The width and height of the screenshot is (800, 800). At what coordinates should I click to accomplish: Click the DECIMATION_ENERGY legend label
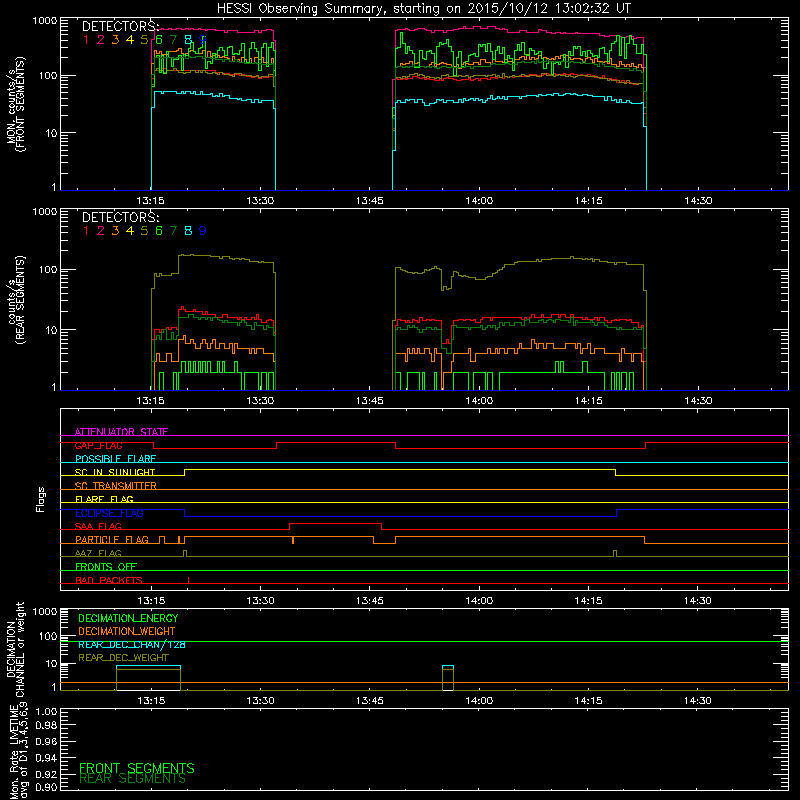pos(128,618)
